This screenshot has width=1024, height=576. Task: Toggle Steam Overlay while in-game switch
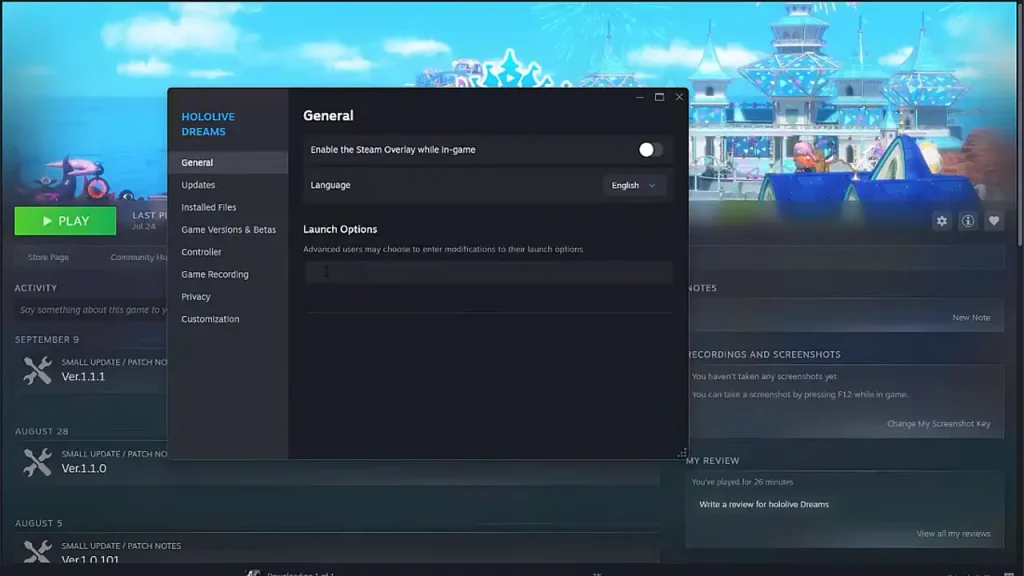650,150
